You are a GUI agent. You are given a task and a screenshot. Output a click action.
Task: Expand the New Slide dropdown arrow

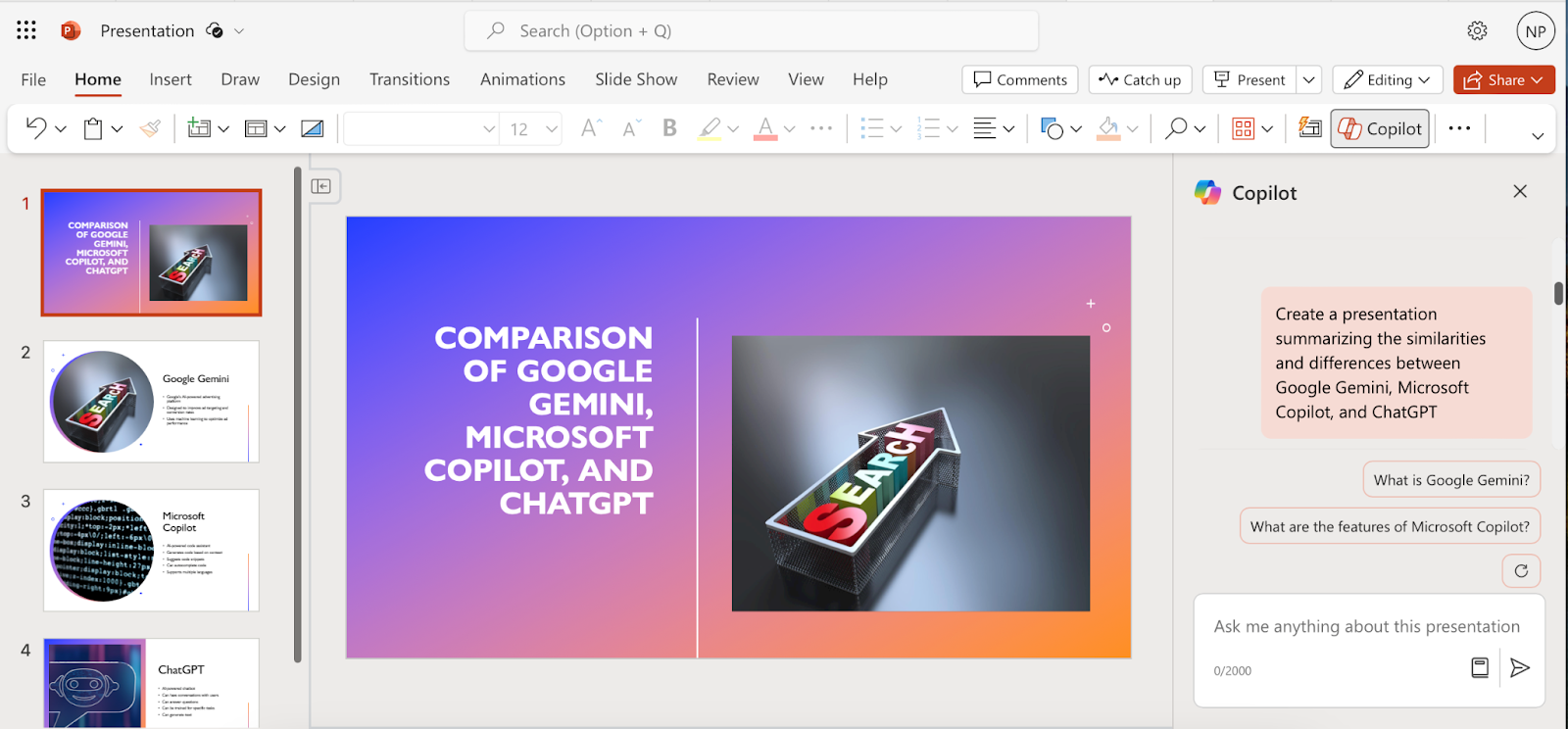[223, 129]
